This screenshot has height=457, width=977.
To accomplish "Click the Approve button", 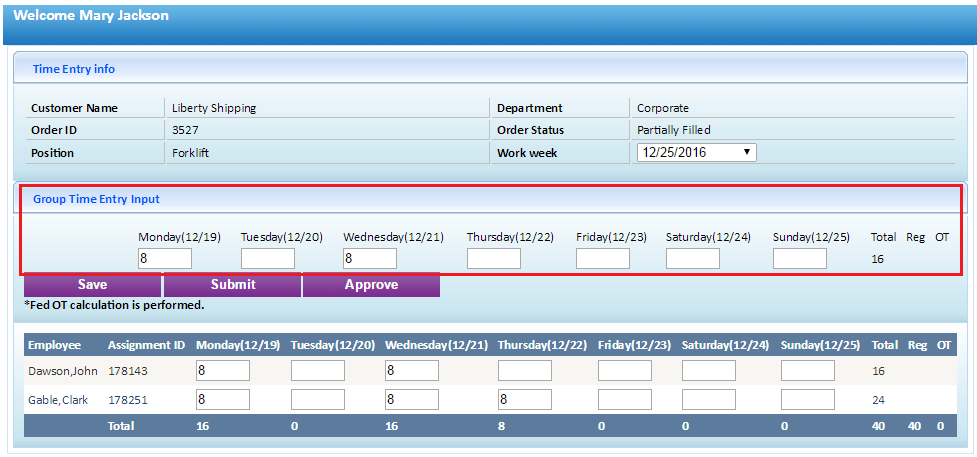I will pyautogui.click(x=371, y=285).
